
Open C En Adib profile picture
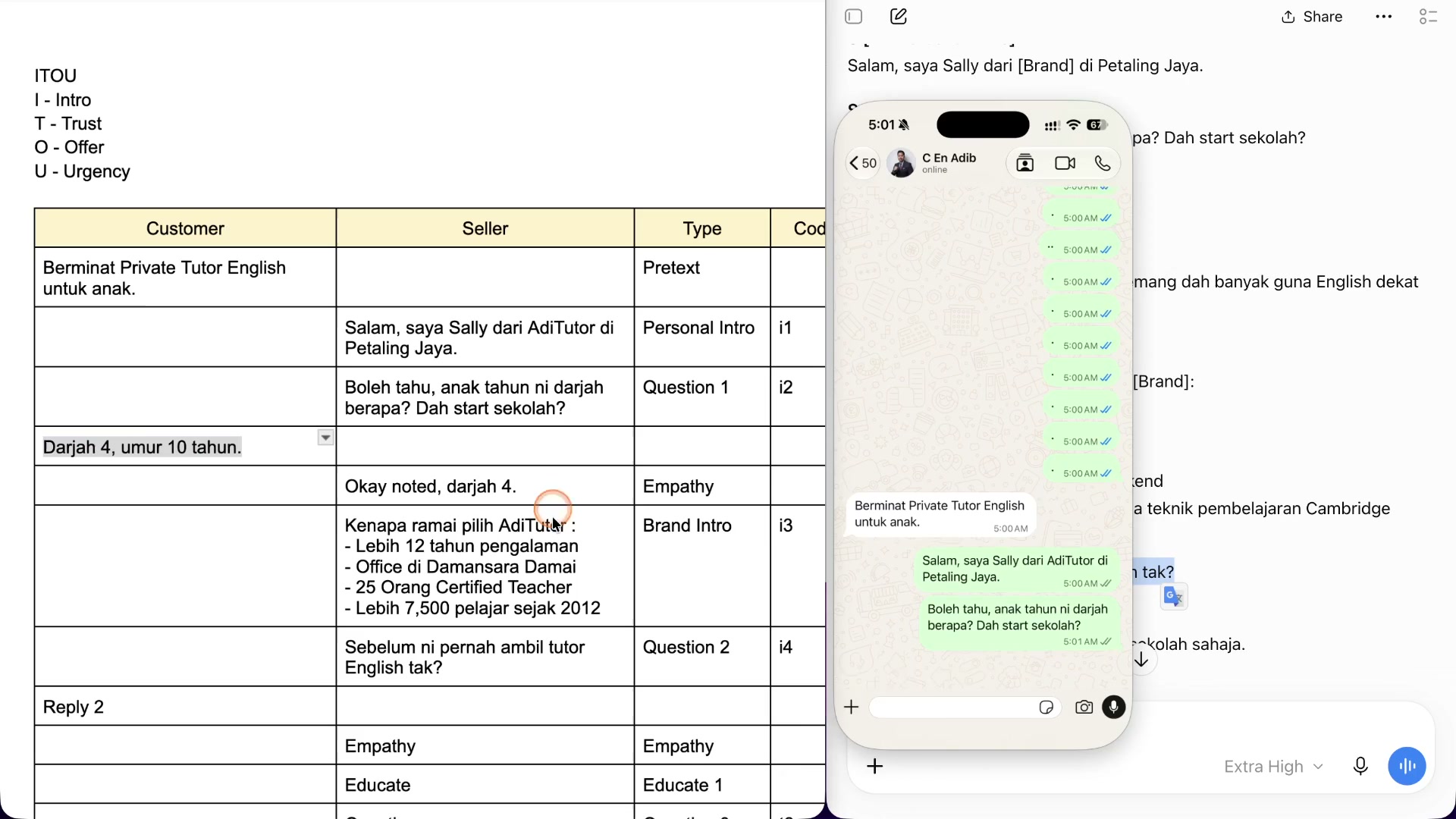tap(901, 163)
